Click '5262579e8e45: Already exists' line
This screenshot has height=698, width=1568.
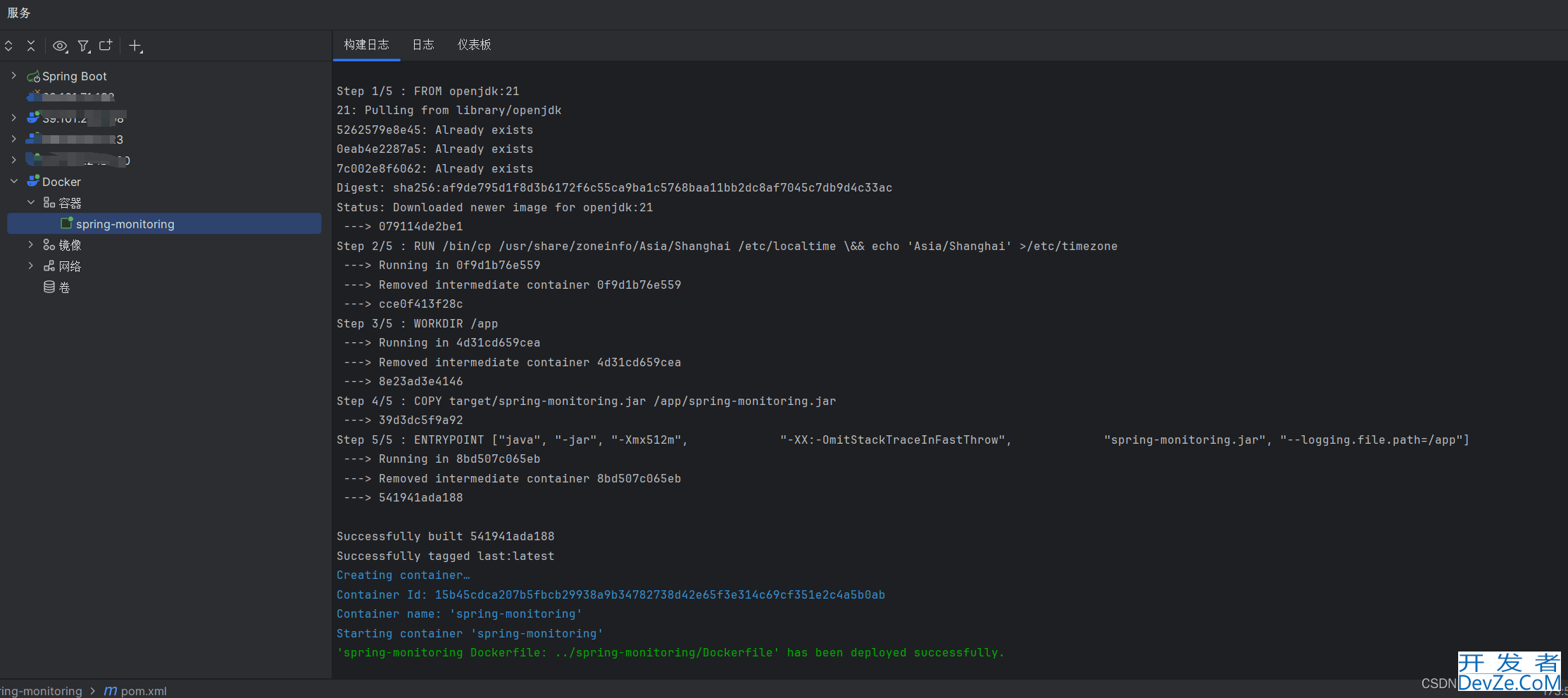435,130
